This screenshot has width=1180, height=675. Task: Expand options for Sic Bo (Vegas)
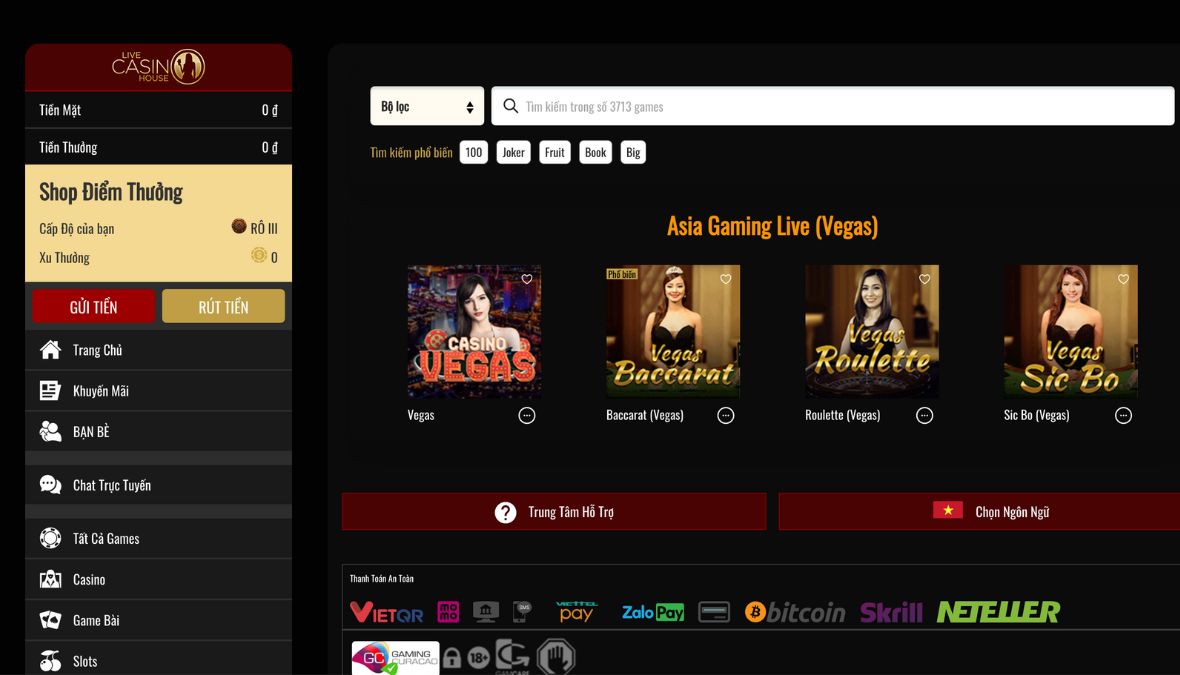[x=1123, y=414]
